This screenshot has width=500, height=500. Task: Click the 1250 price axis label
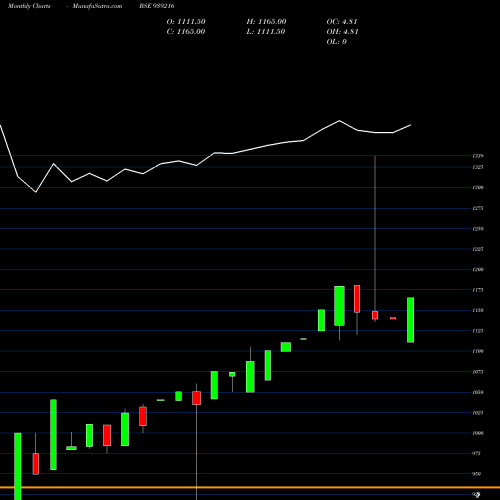coord(478,229)
